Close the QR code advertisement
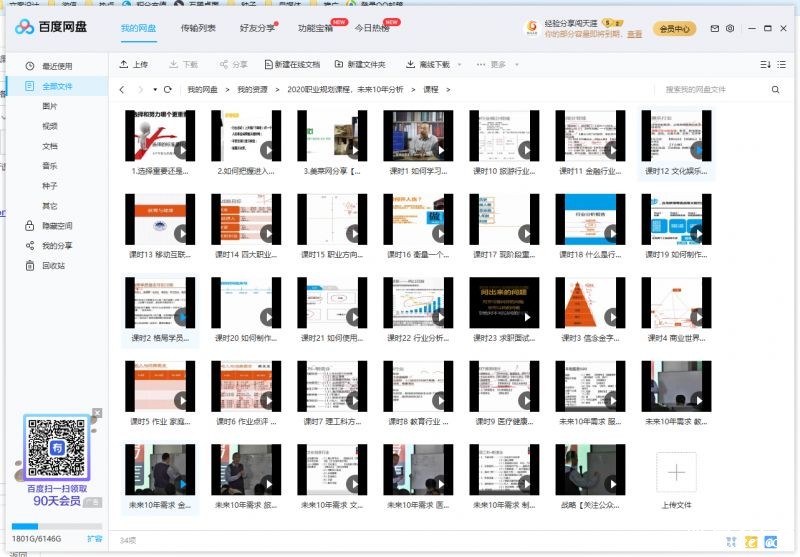This screenshot has height=557, width=800. [97, 413]
